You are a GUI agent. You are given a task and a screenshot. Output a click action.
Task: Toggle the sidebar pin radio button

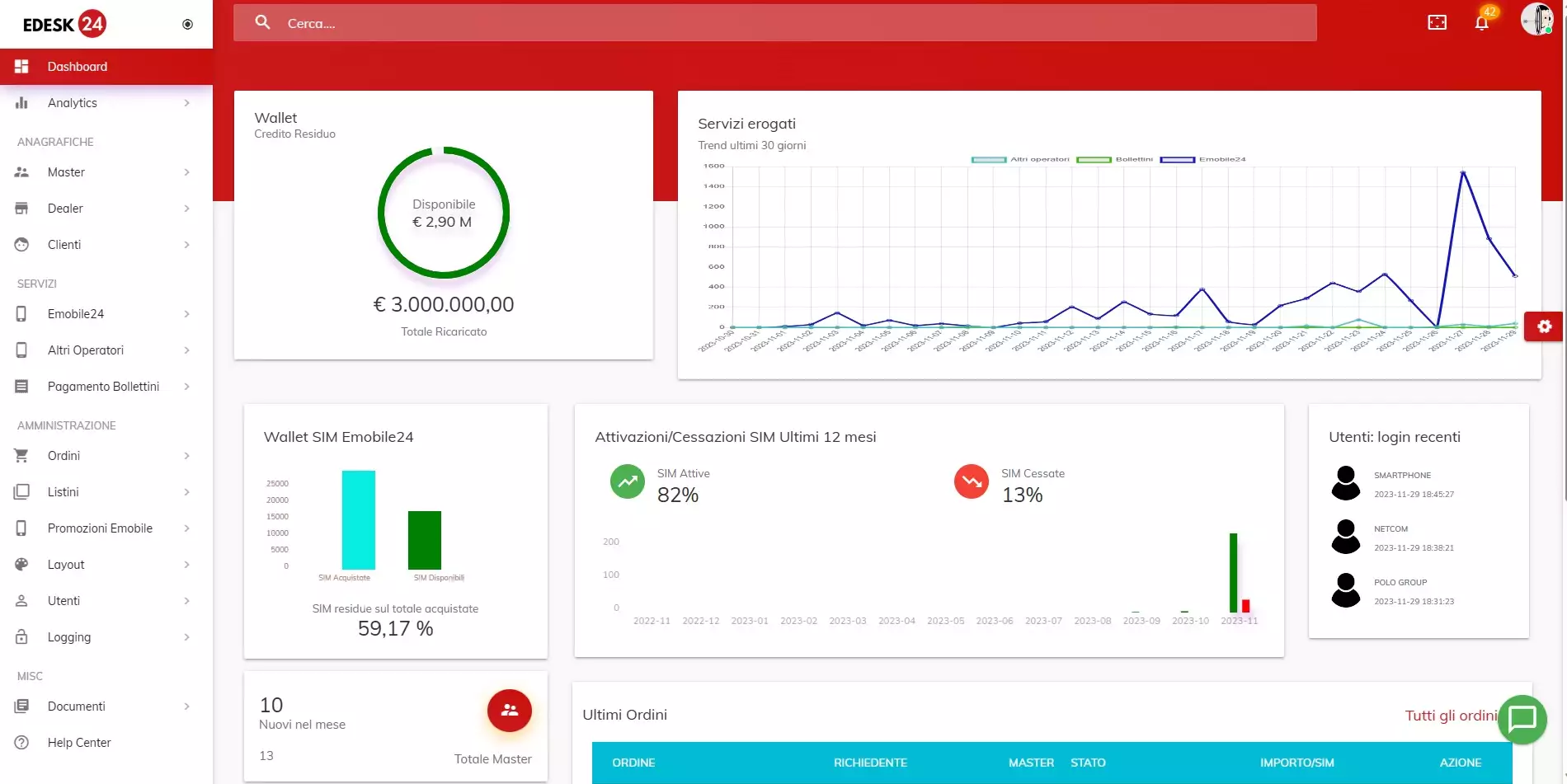(187, 25)
